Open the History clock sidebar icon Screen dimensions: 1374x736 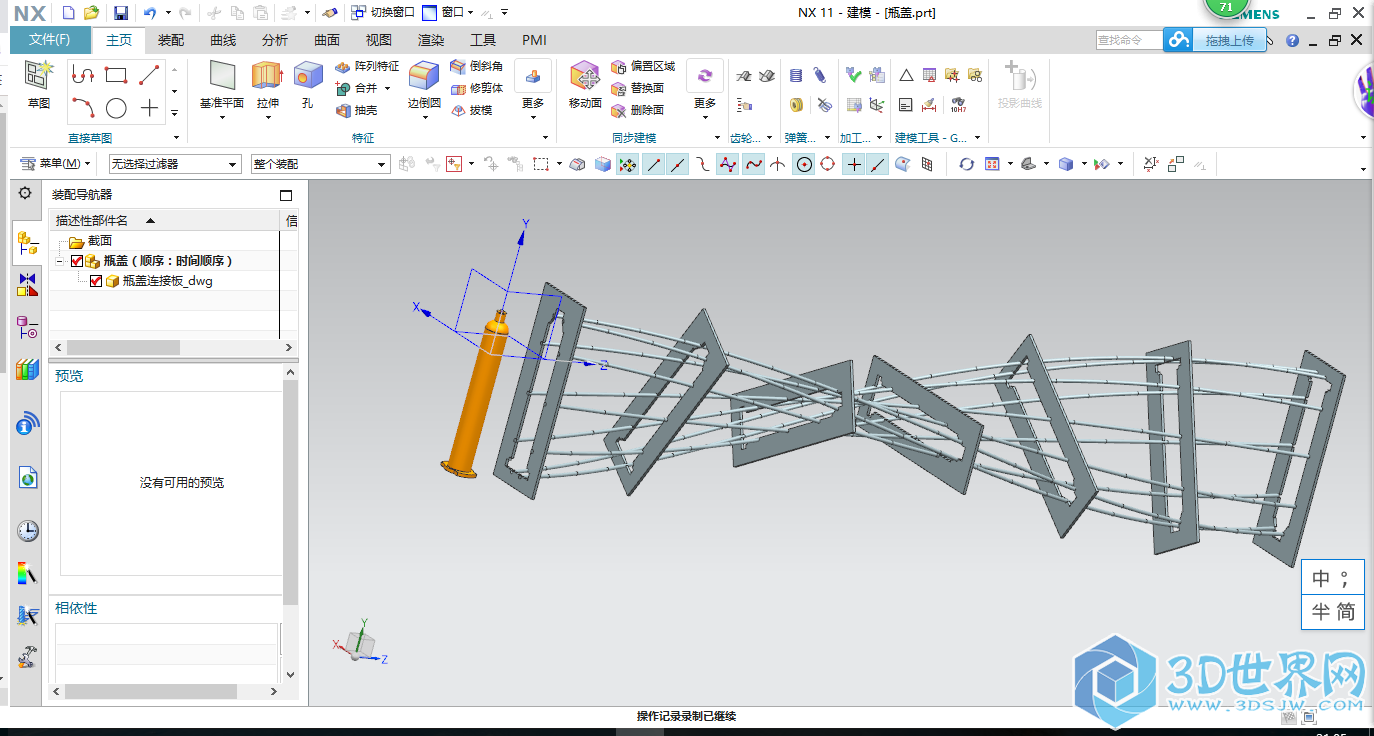coord(27,531)
